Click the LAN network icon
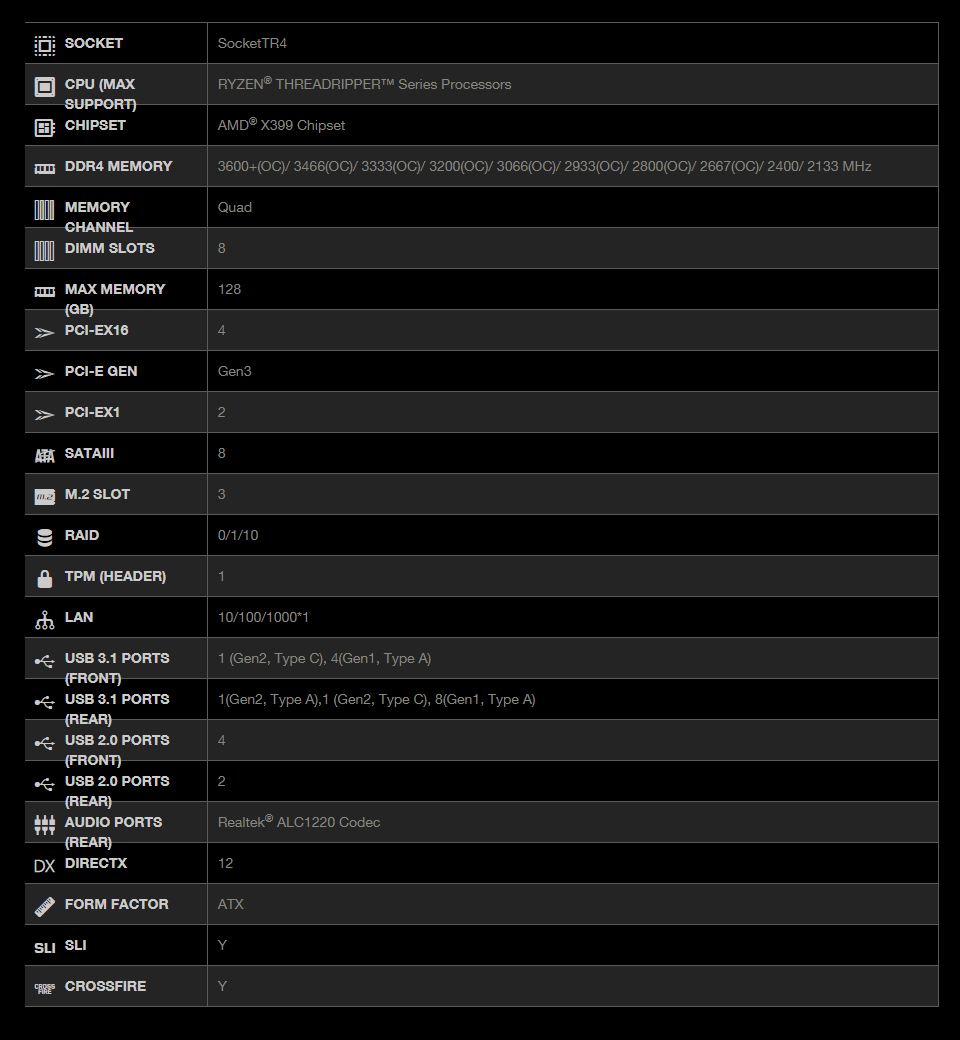Screen dimensions: 960x1040 tap(44, 619)
